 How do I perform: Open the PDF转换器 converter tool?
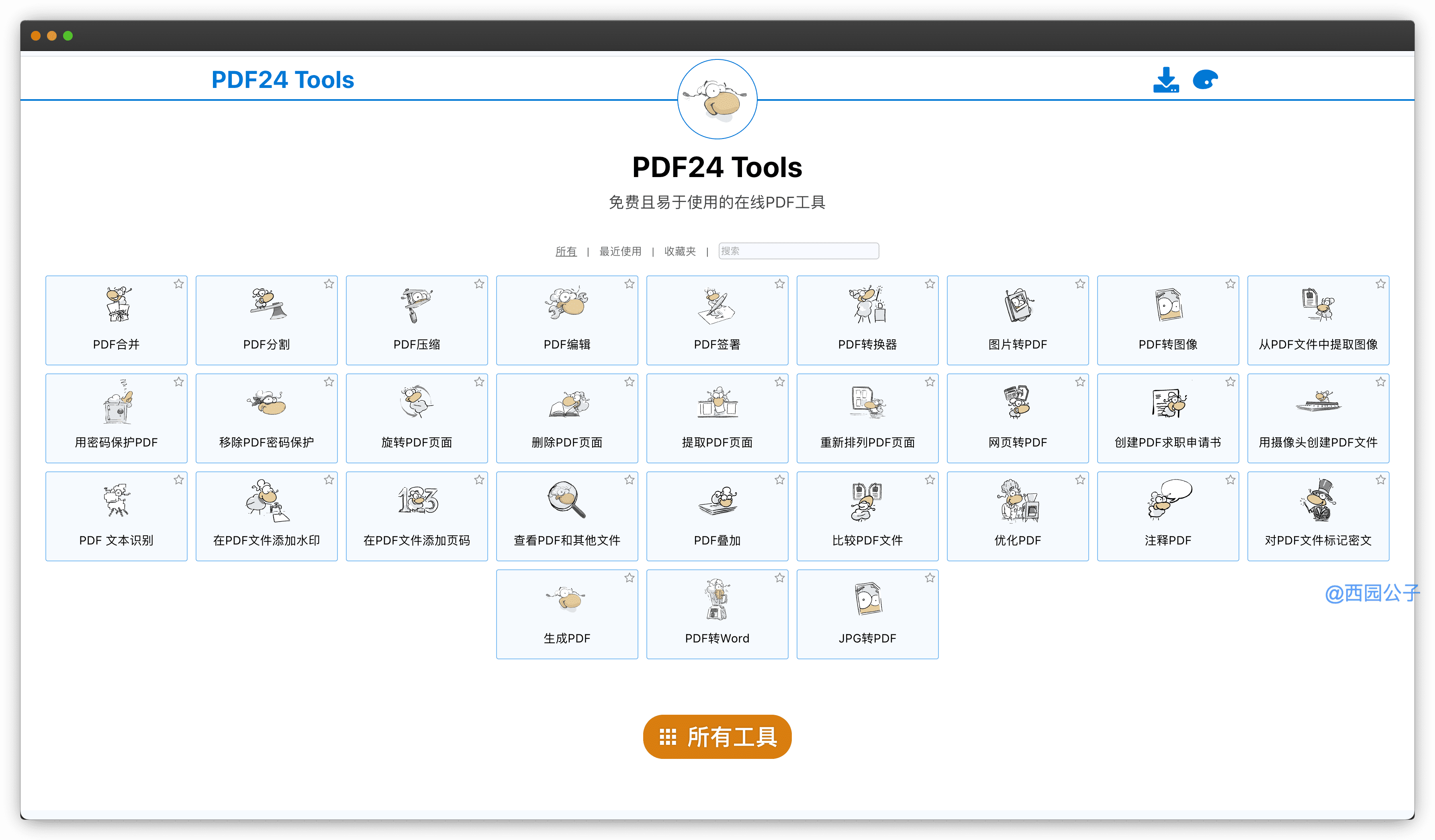coord(868,320)
